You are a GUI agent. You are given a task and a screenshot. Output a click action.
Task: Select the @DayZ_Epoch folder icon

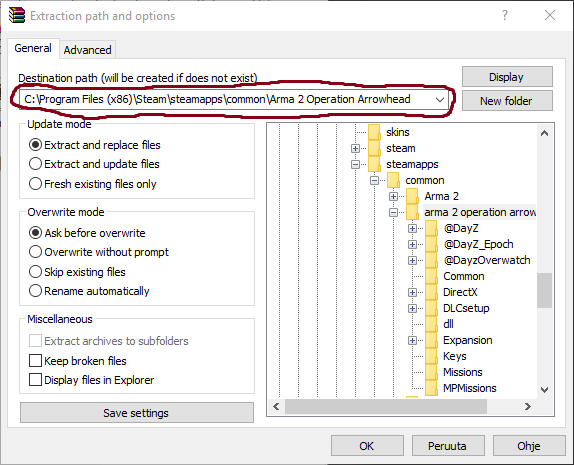click(x=431, y=244)
